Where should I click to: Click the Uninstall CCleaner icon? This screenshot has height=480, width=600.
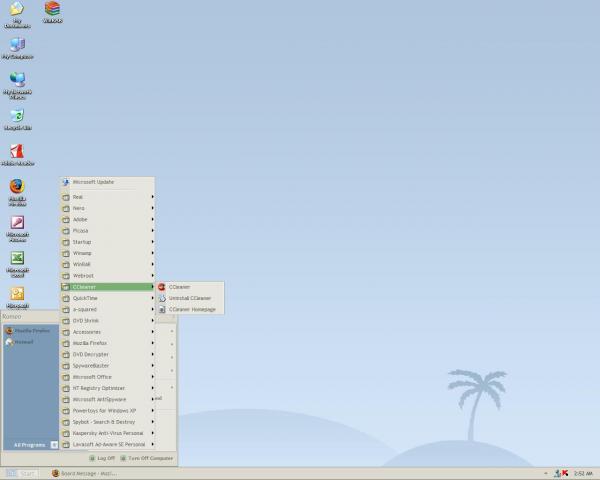click(162, 298)
